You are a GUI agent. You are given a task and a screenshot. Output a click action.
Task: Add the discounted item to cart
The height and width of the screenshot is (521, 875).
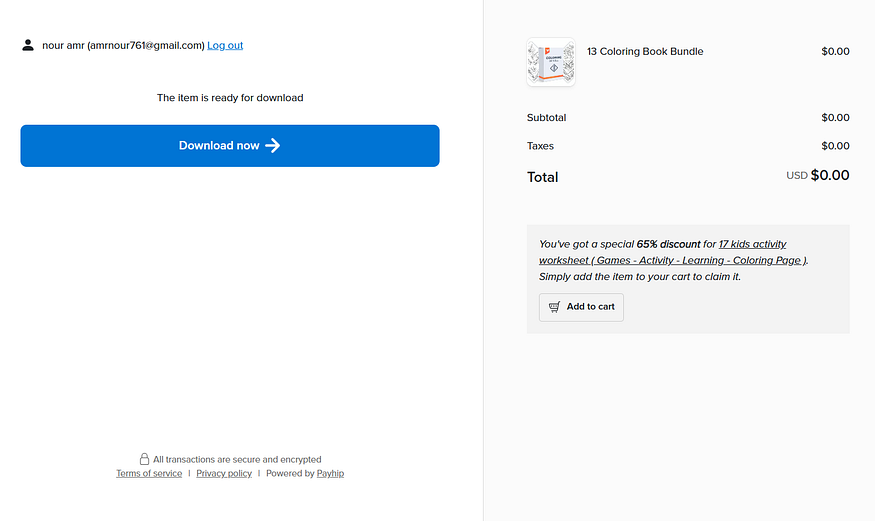pyautogui.click(x=581, y=307)
